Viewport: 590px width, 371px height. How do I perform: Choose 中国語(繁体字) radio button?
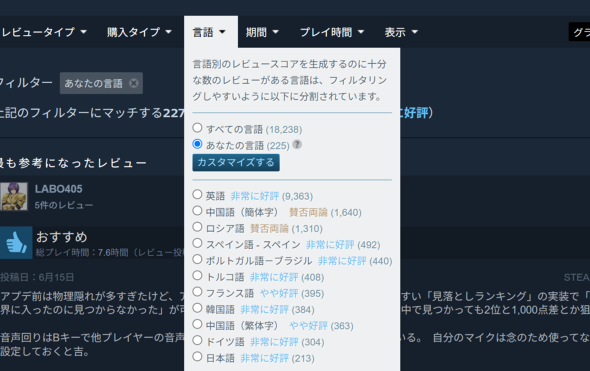pyautogui.click(x=197, y=324)
